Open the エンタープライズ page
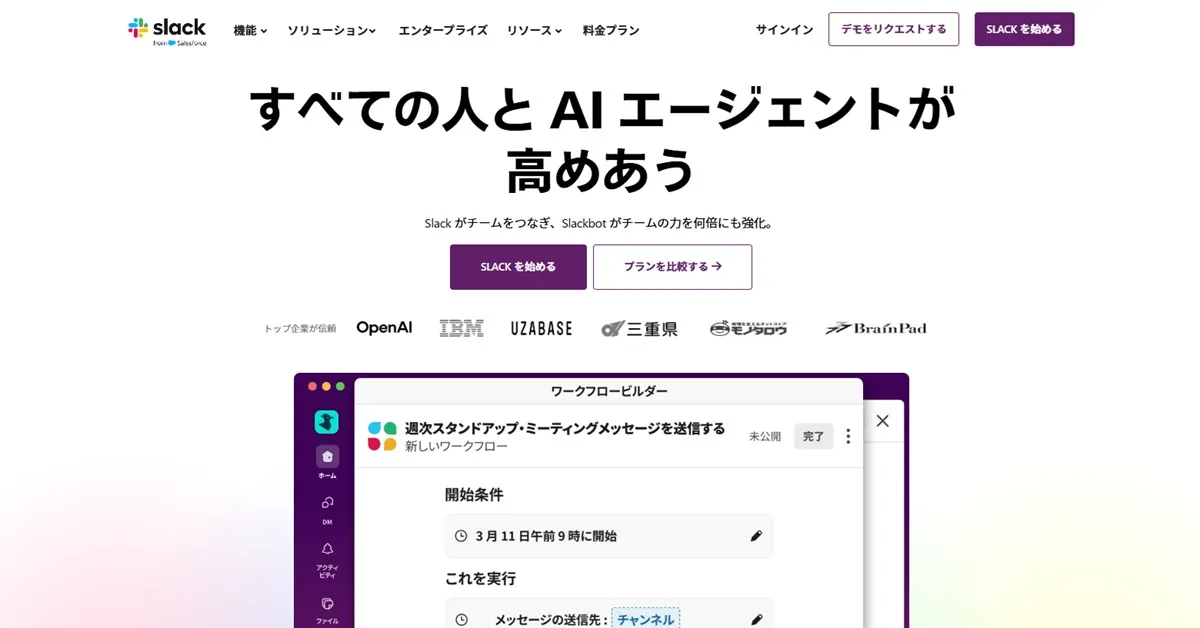 443,30
